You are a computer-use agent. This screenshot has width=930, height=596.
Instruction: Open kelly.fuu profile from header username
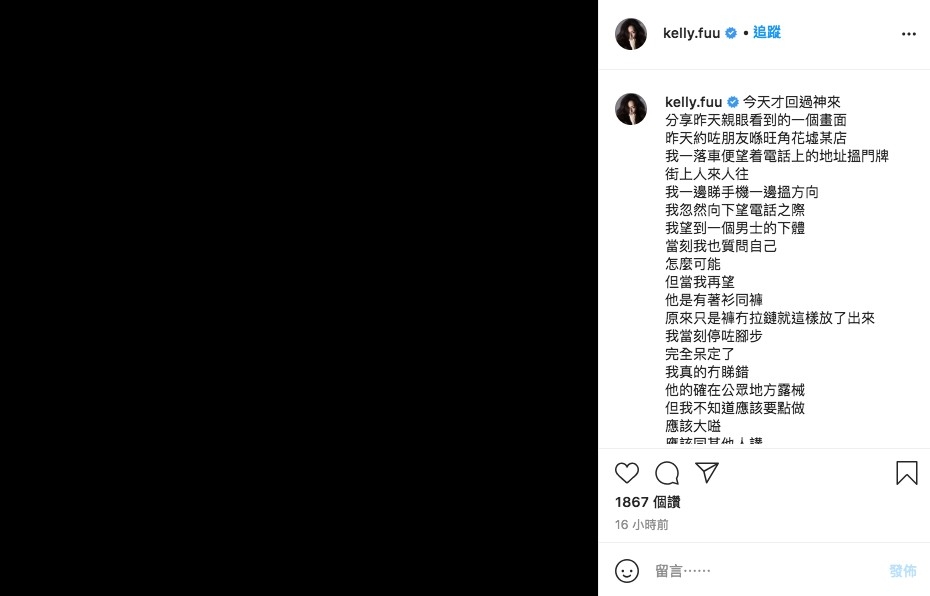coord(691,33)
